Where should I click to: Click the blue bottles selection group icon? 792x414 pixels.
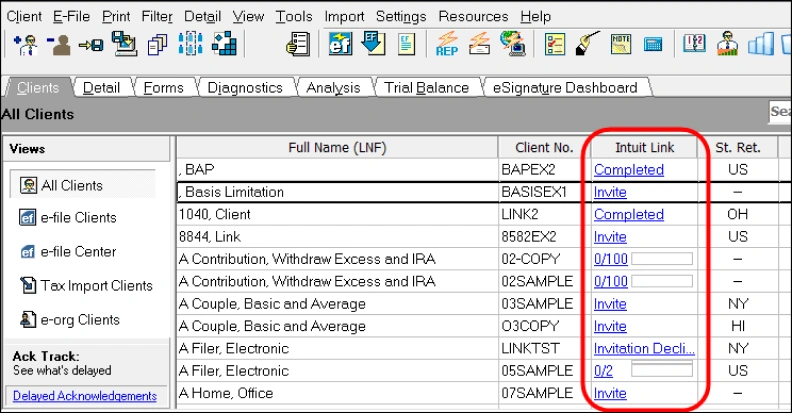pos(190,43)
